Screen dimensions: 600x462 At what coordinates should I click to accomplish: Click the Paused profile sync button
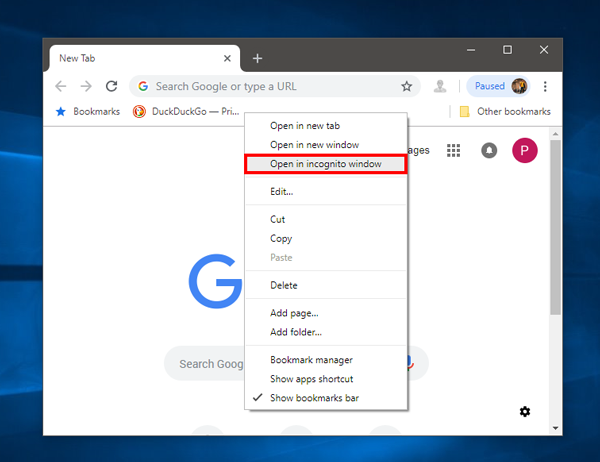click(497, 87)
